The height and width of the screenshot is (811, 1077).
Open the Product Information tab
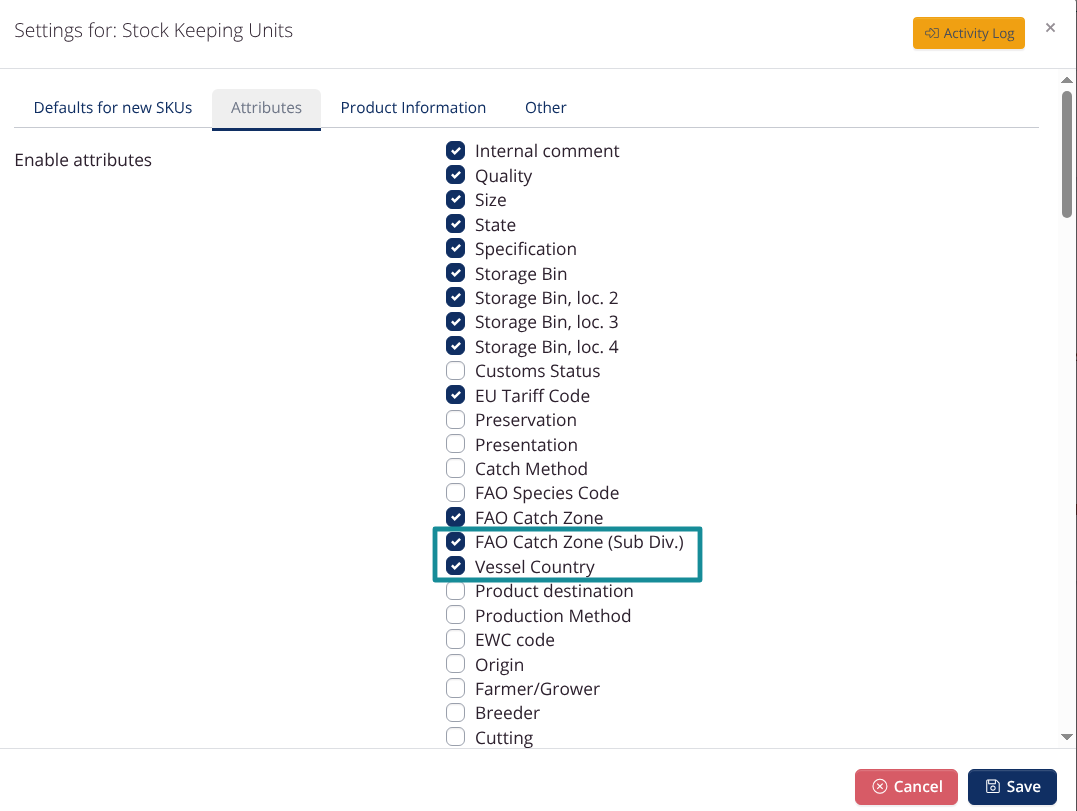[x=413, y=108]
